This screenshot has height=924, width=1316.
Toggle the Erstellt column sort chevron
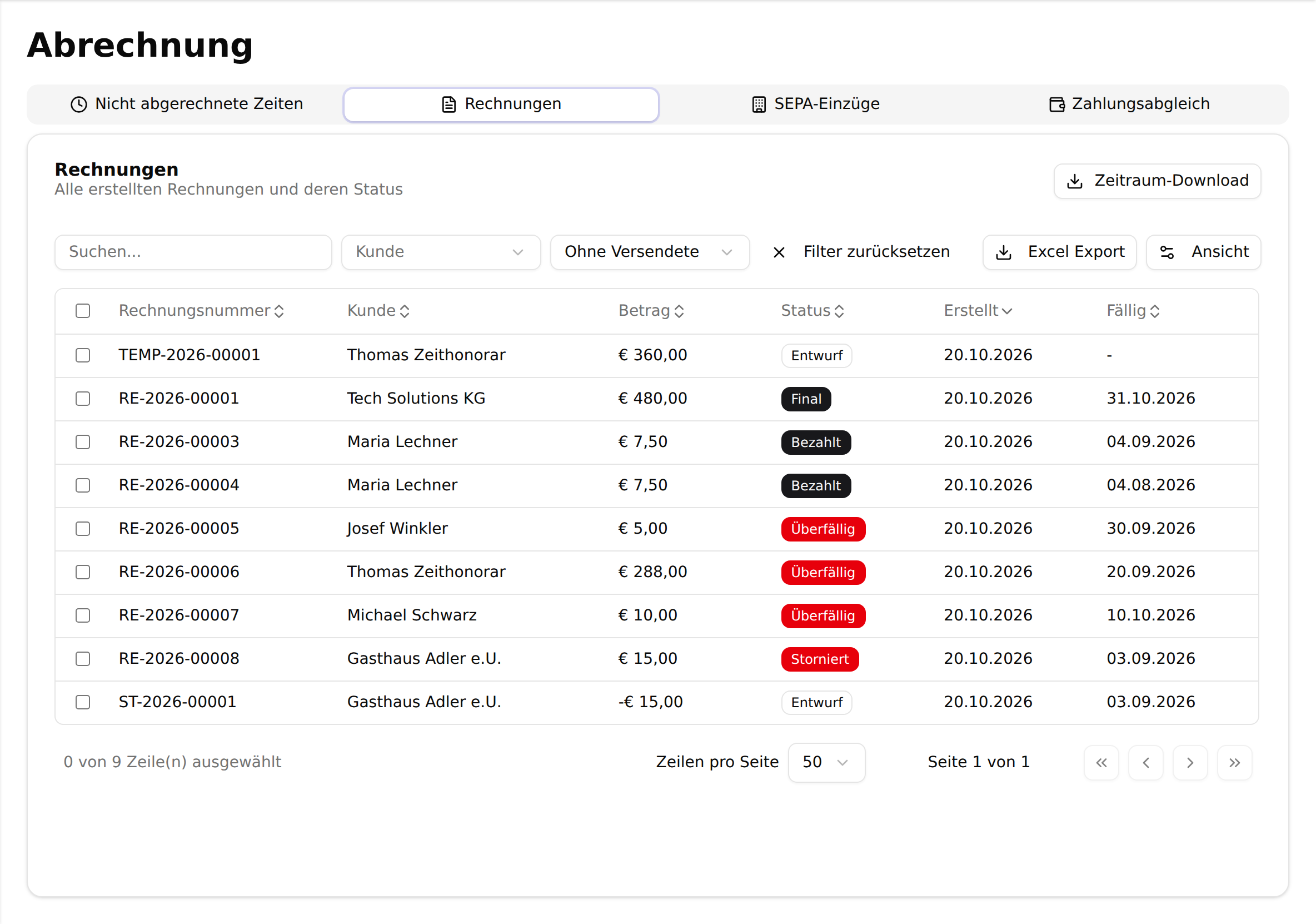tap(1007, 311)
